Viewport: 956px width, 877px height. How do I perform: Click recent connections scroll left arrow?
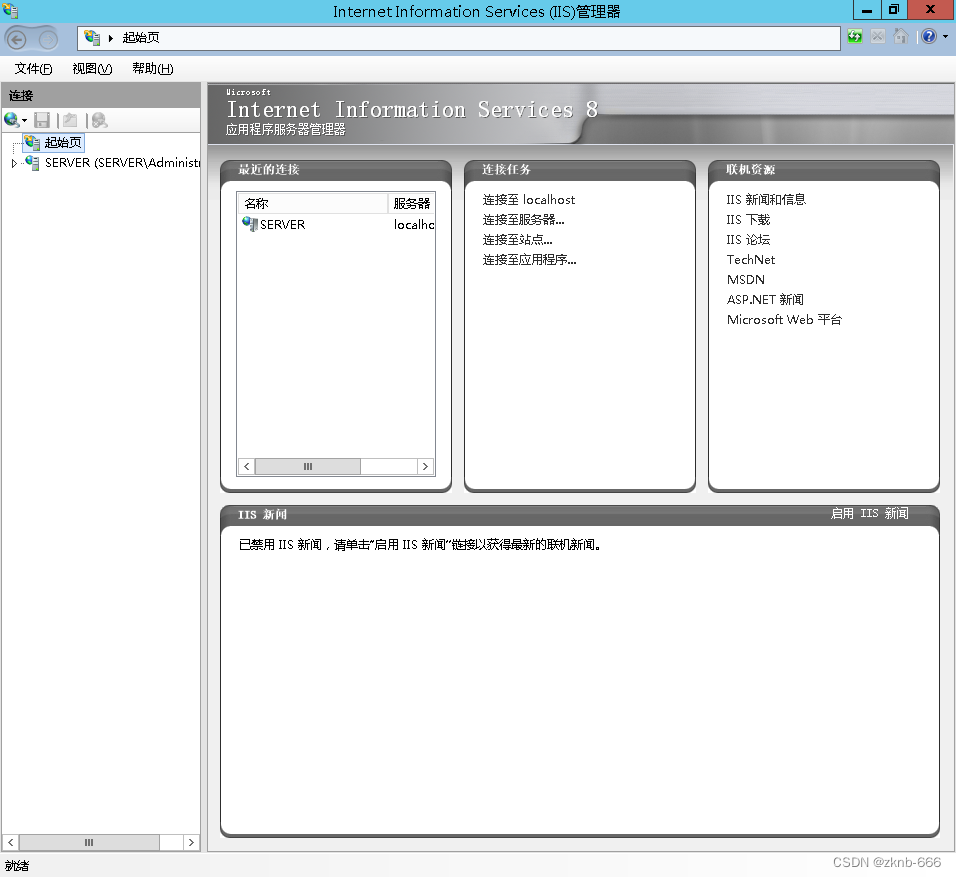[x=246, y=467]
